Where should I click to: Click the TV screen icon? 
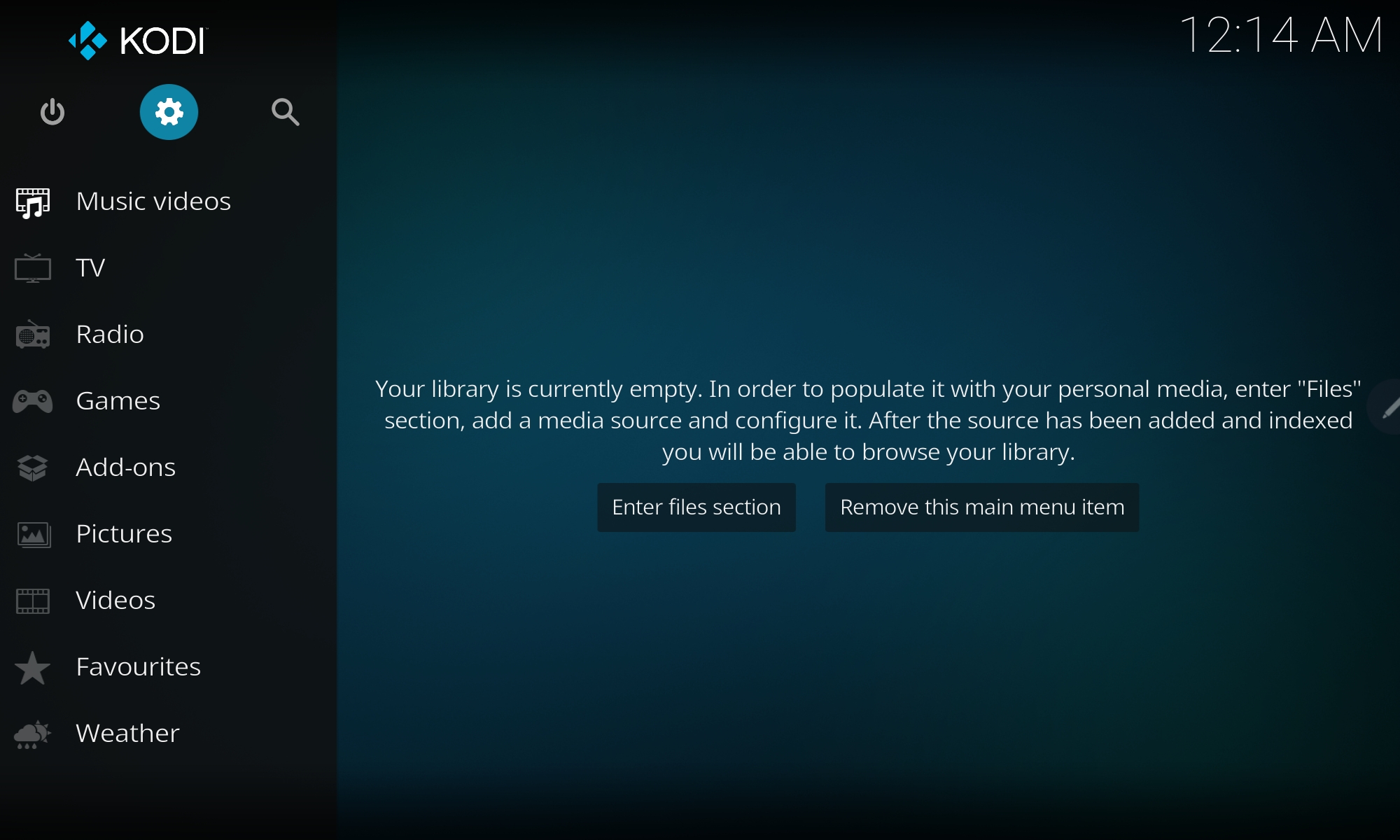click(x=33, y=268)
